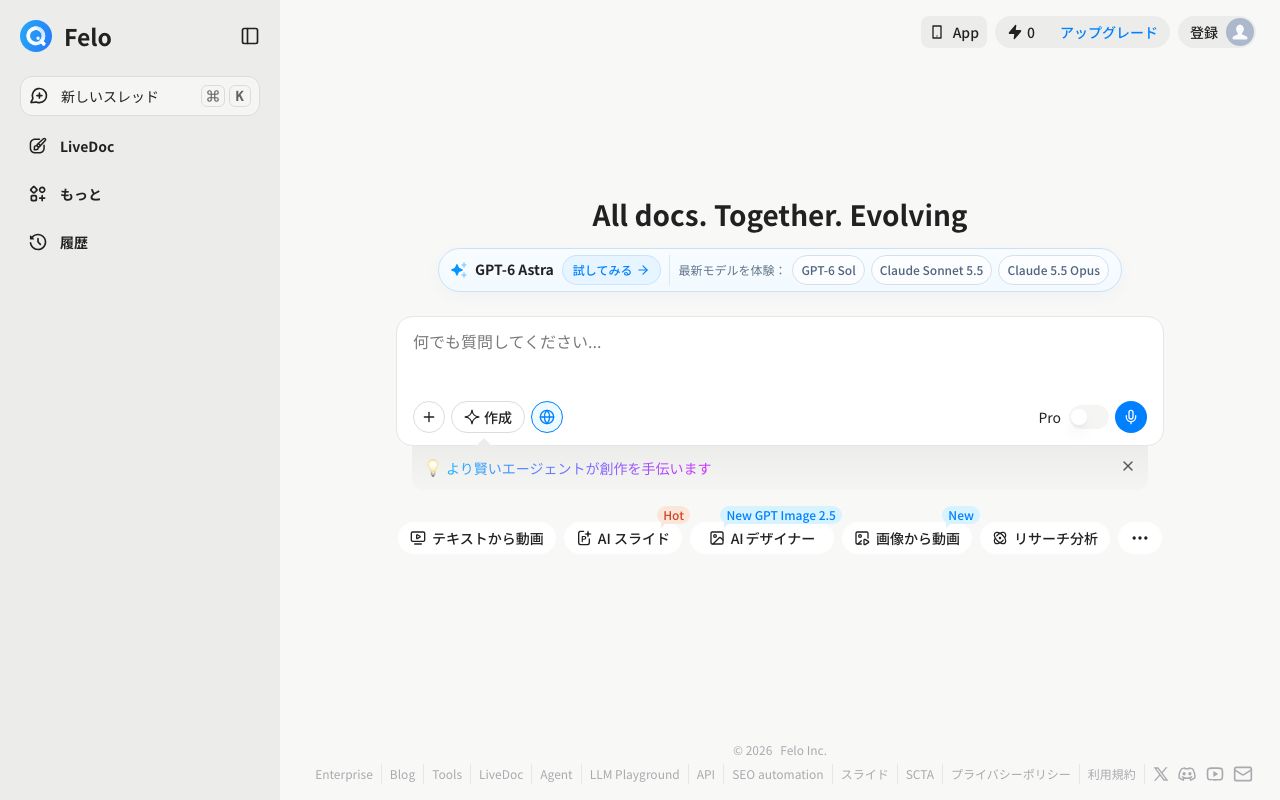Open the プライバシーポリシー footer link
Screen dimensions: 1280x800
point(1010,774)
